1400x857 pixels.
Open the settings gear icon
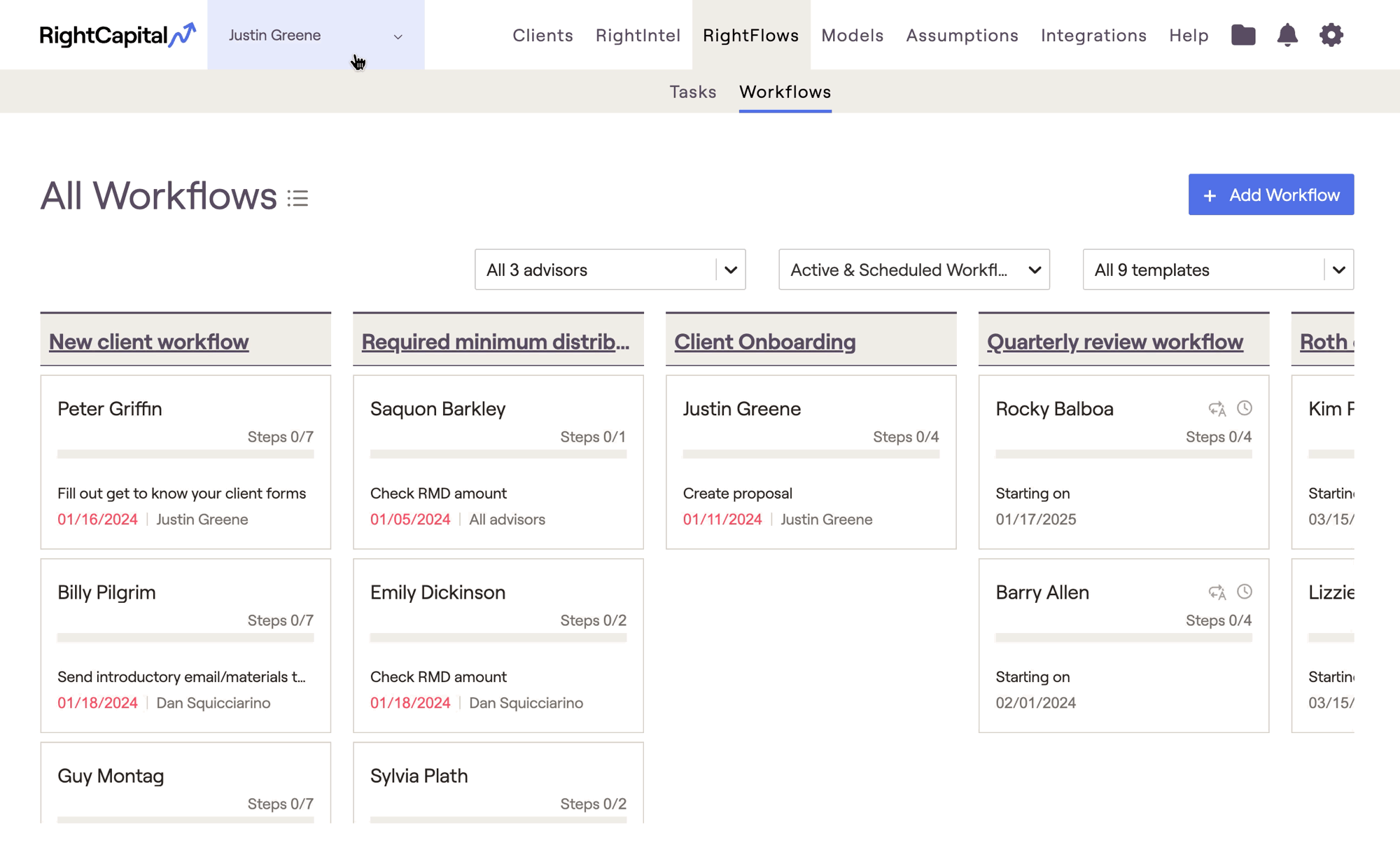pyautogui.click(x=1331, y=35)
